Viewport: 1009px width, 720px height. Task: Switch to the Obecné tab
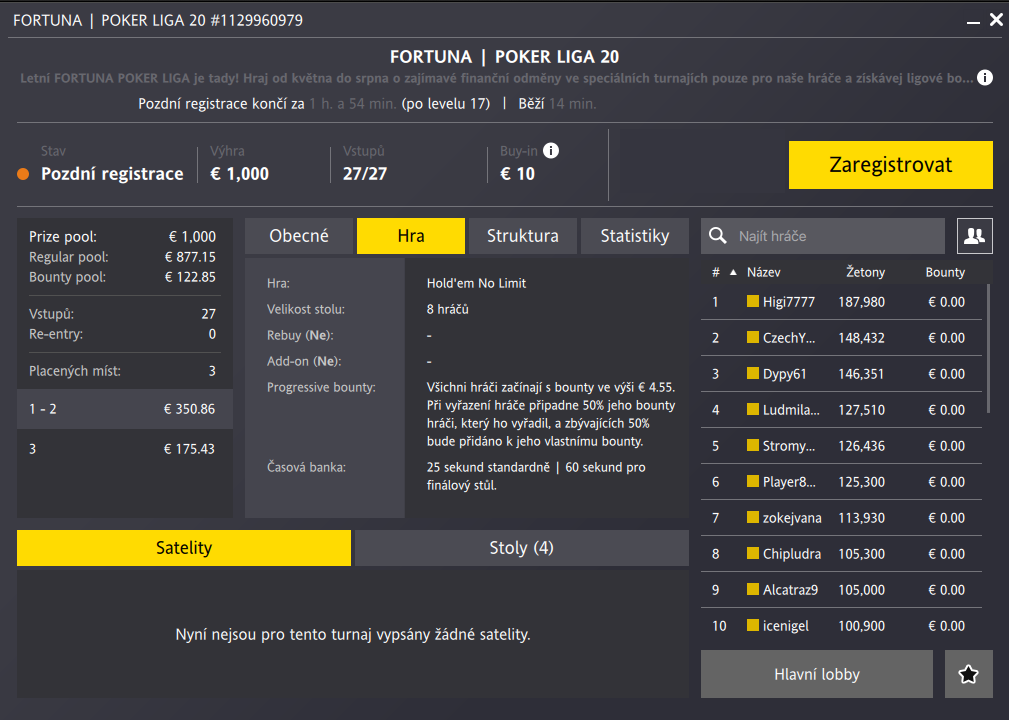pyautogui.click(x=299, y=236)
